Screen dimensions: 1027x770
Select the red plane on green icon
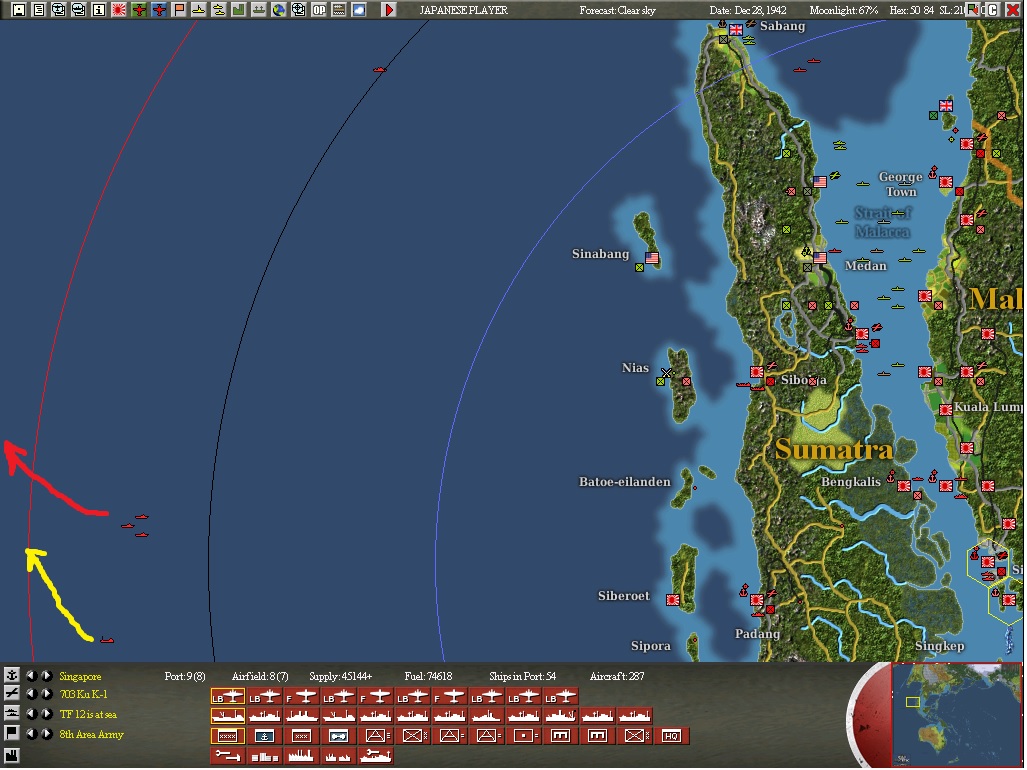[139, 10]
